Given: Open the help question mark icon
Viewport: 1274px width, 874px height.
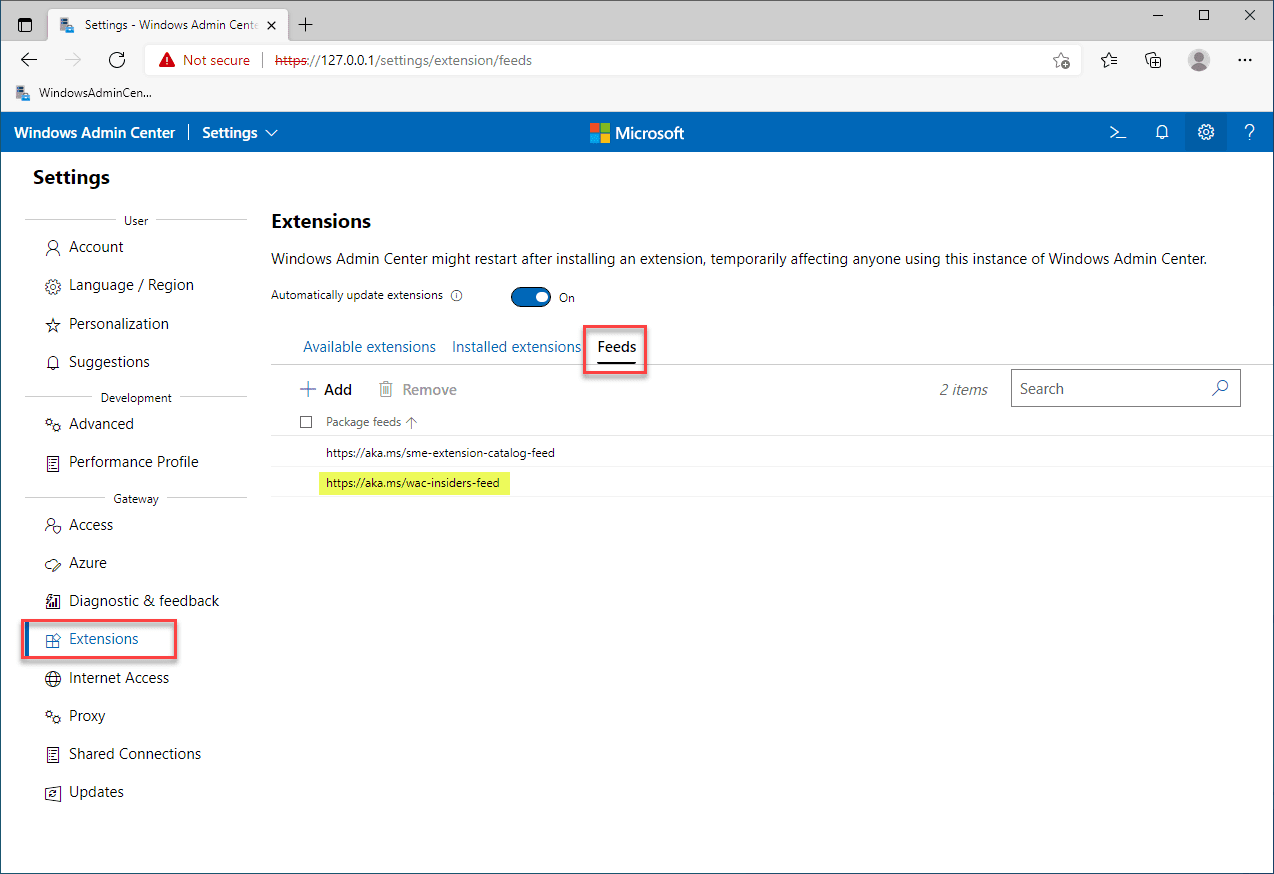Looking at the screenshot, I should coord(1249,132).
